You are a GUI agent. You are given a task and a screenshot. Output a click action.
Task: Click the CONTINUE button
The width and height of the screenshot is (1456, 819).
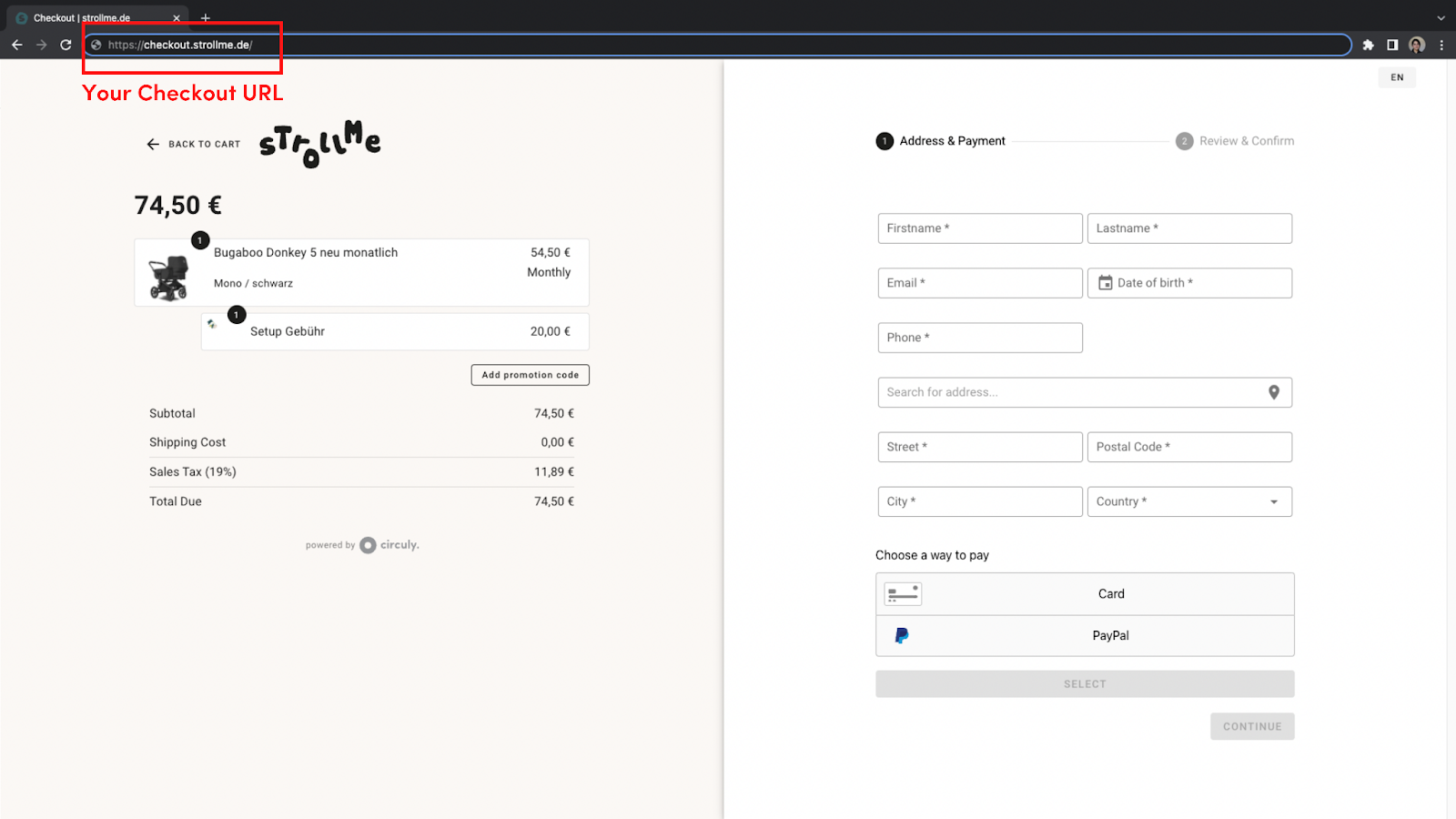pyautogui.click(x=1252, y=726)
